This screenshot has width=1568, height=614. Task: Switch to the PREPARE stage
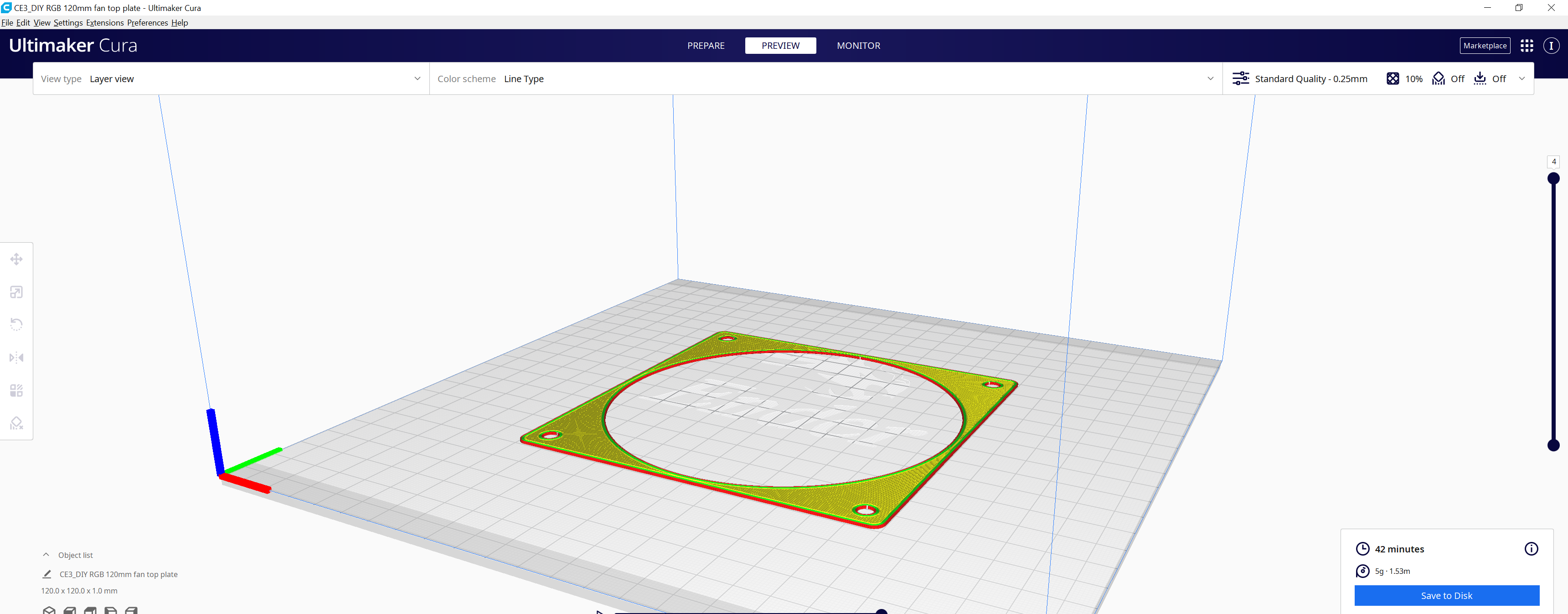coord(706,46)
